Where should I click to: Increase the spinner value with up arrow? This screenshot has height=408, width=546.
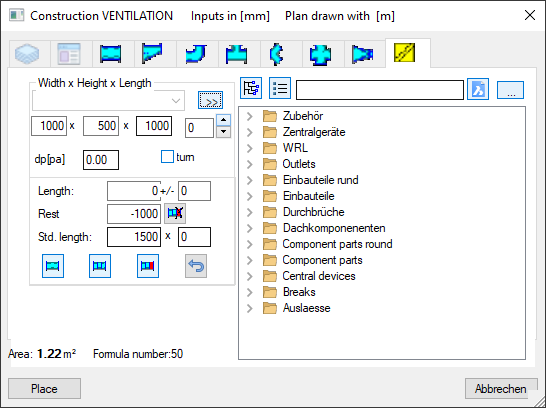click(224, 120)
